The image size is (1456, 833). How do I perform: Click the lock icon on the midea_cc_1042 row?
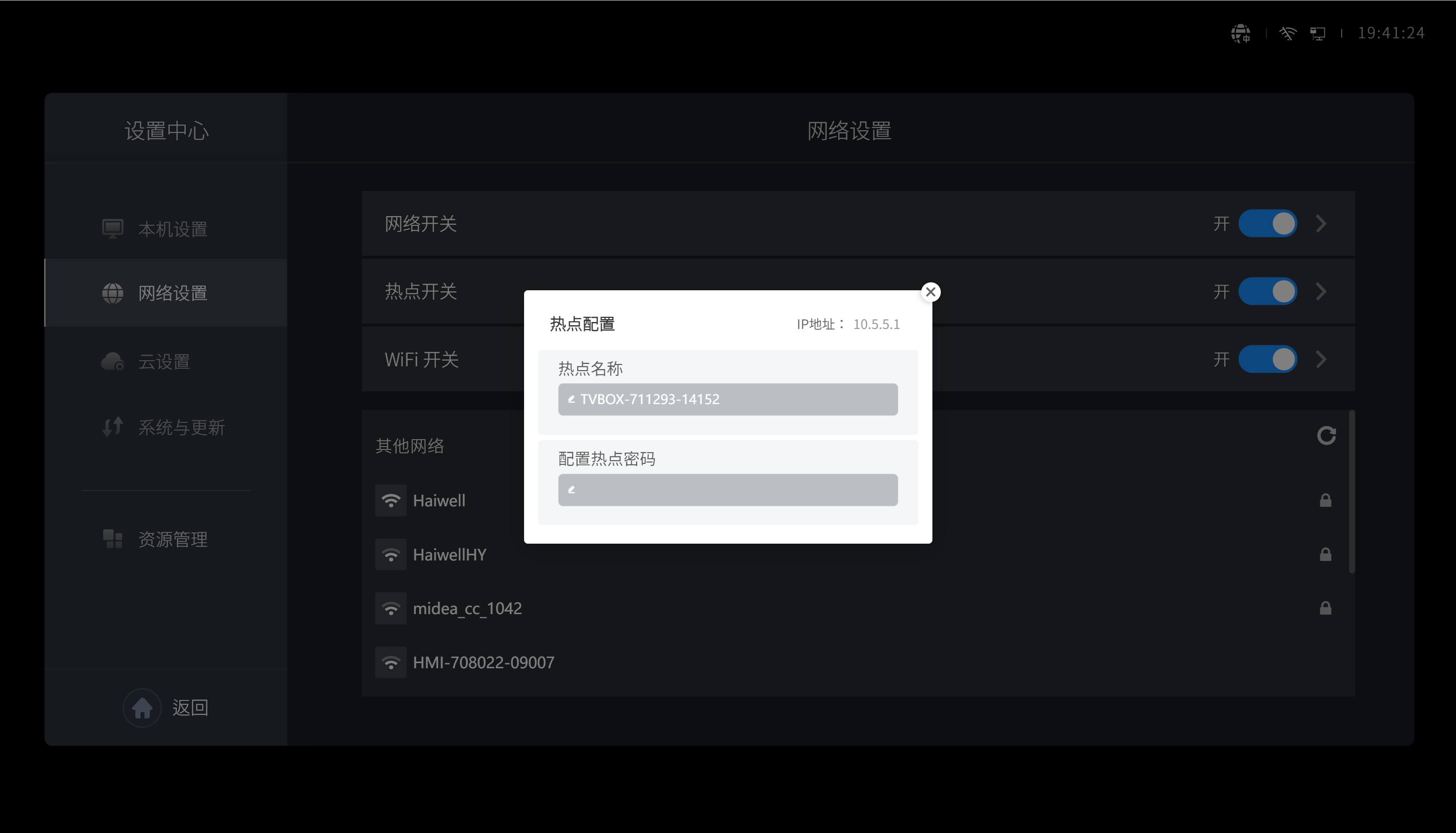[1325, 608]
